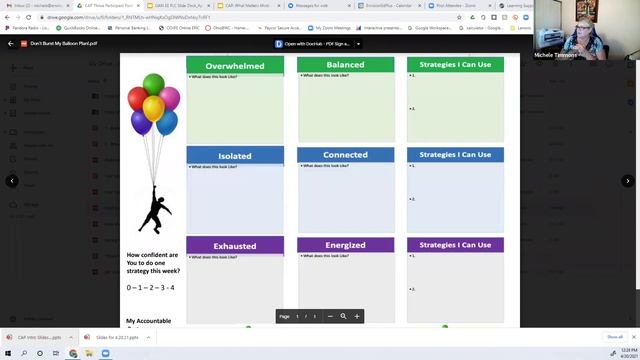Click the Connected heading in the PDF

click(345, 155)
